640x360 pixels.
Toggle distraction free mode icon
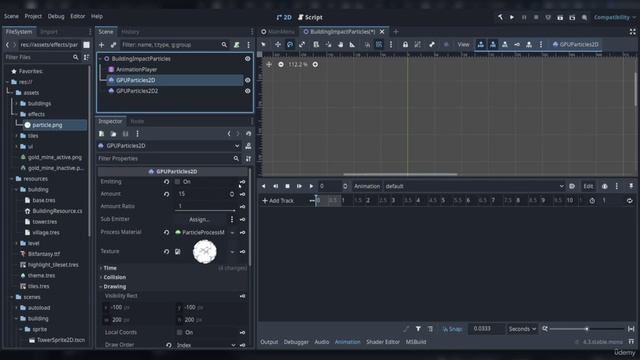tap(632, 31)
